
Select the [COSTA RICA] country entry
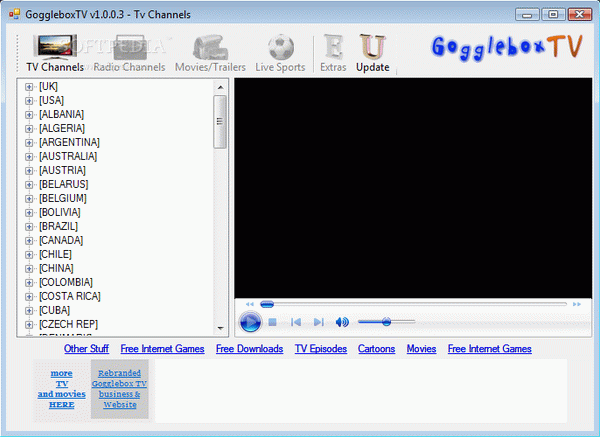(x=70, y=296)
